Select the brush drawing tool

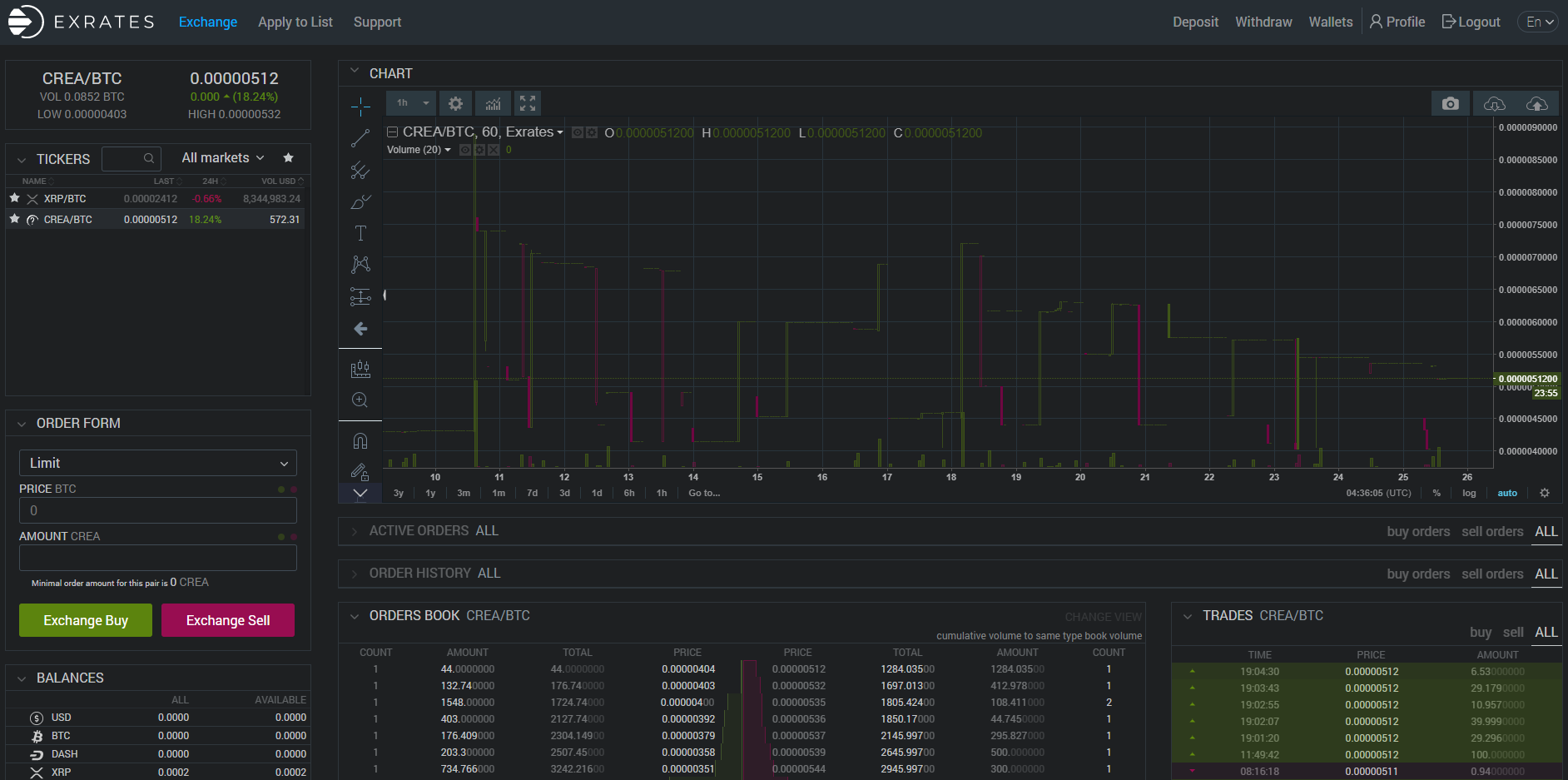click(360, 201)
